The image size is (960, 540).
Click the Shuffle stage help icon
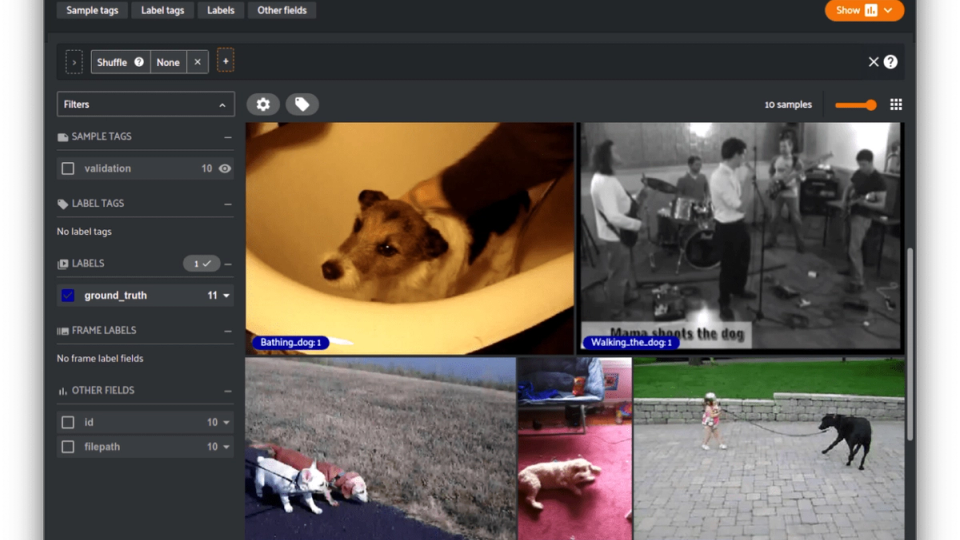[139, 62]
